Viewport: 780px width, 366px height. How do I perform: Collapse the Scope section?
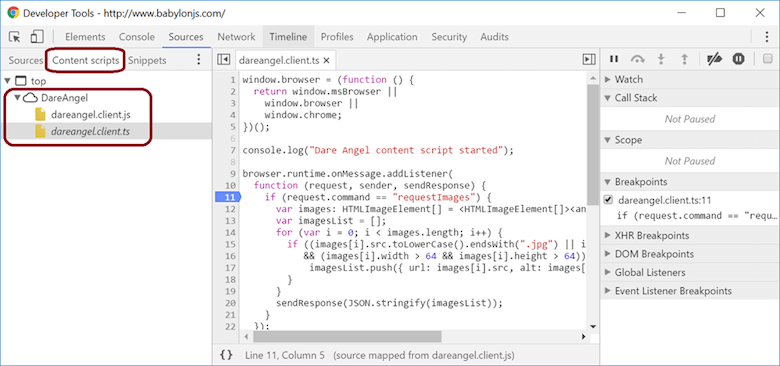[x=607, y=140]
